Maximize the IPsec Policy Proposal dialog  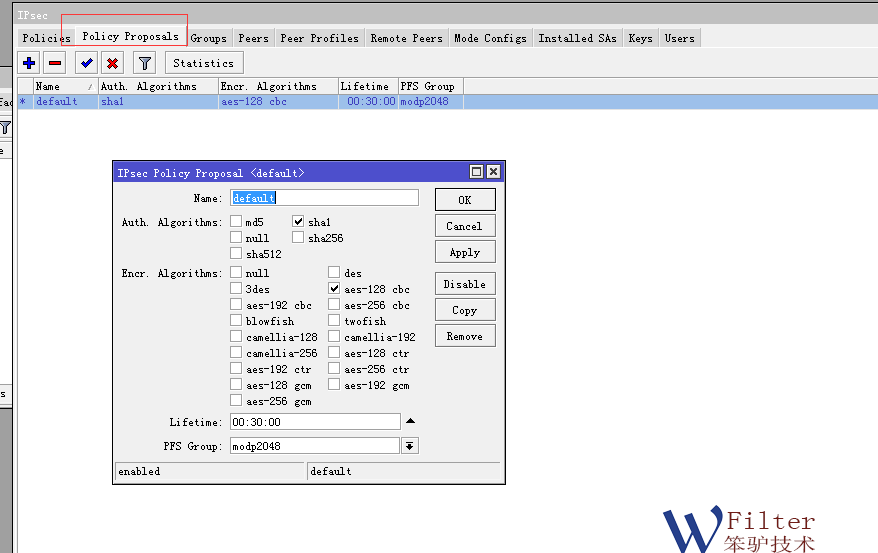pyautogui.click(x=476, y=172)
